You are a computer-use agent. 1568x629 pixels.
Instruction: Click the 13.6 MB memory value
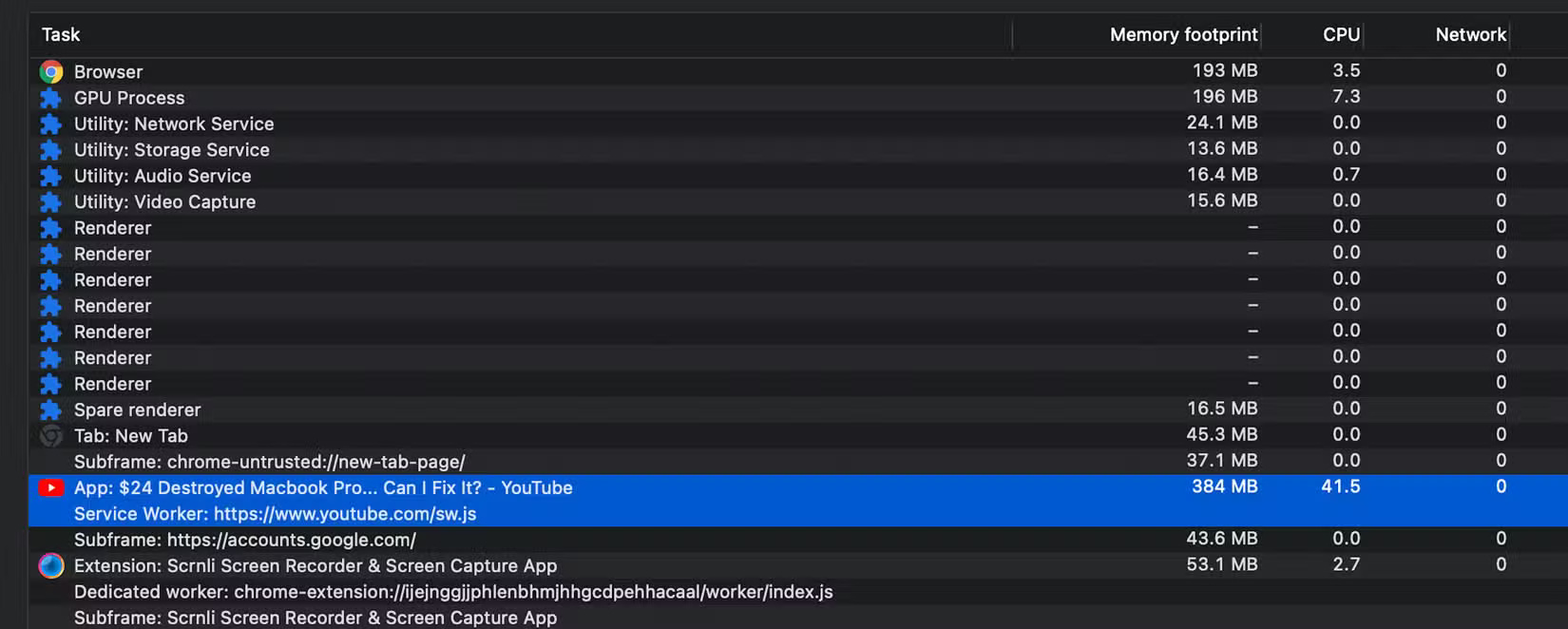pos(1222,148)
